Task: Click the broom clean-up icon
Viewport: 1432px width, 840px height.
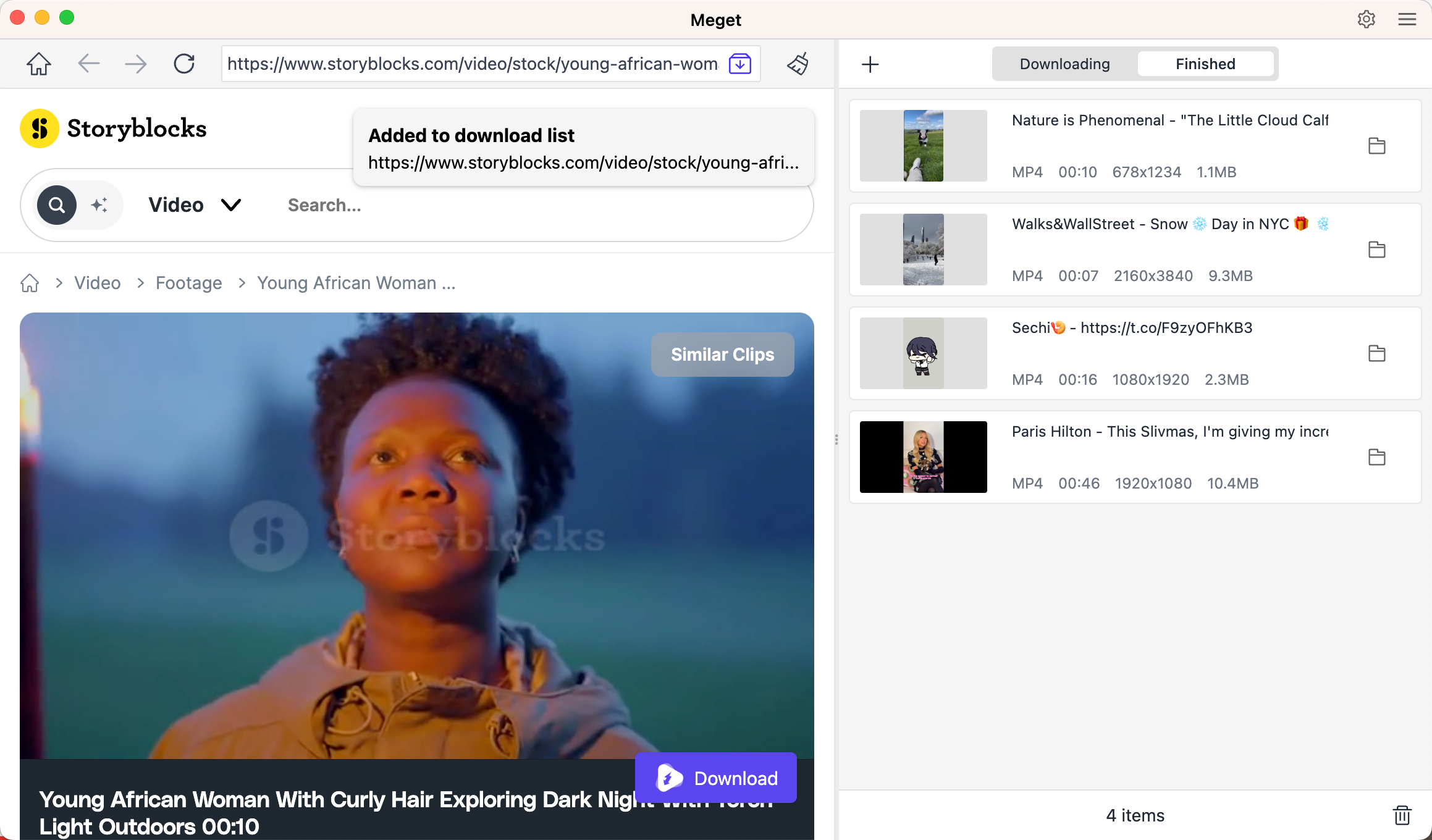Action: 798,64
